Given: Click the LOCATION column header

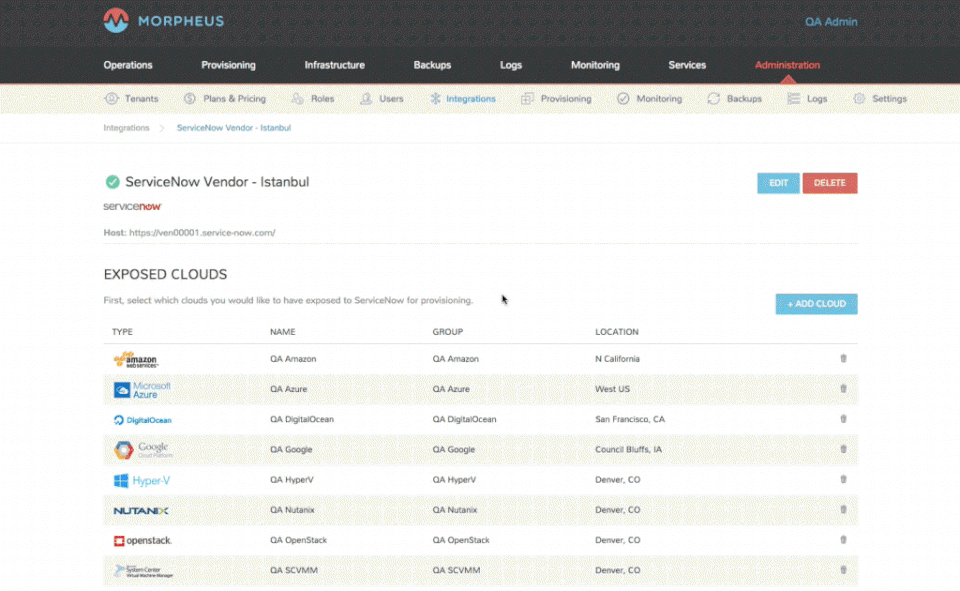Looking at the screenshot, I should (617, 331).
